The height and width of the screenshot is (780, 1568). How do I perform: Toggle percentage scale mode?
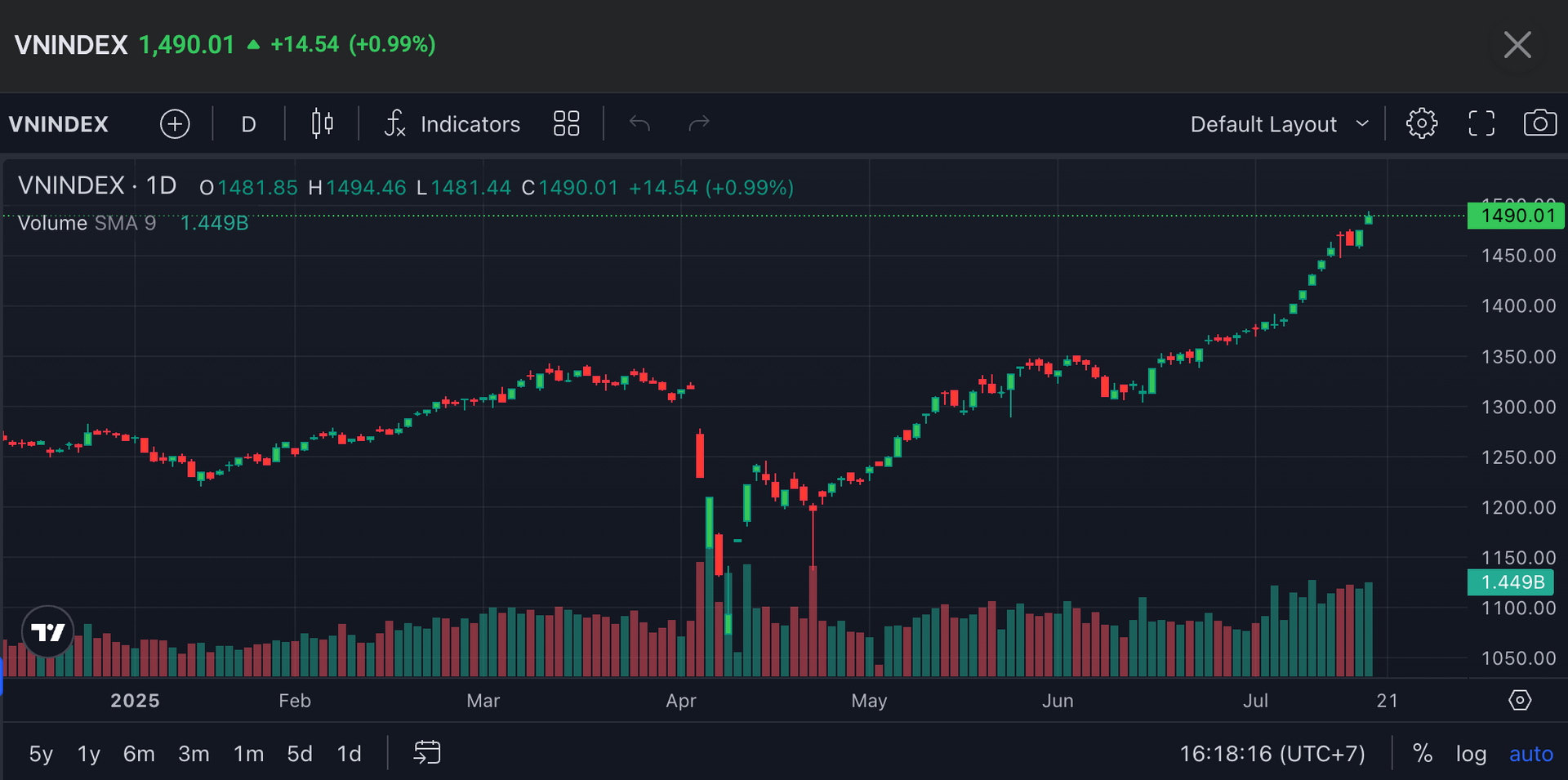coord(1423,754)
